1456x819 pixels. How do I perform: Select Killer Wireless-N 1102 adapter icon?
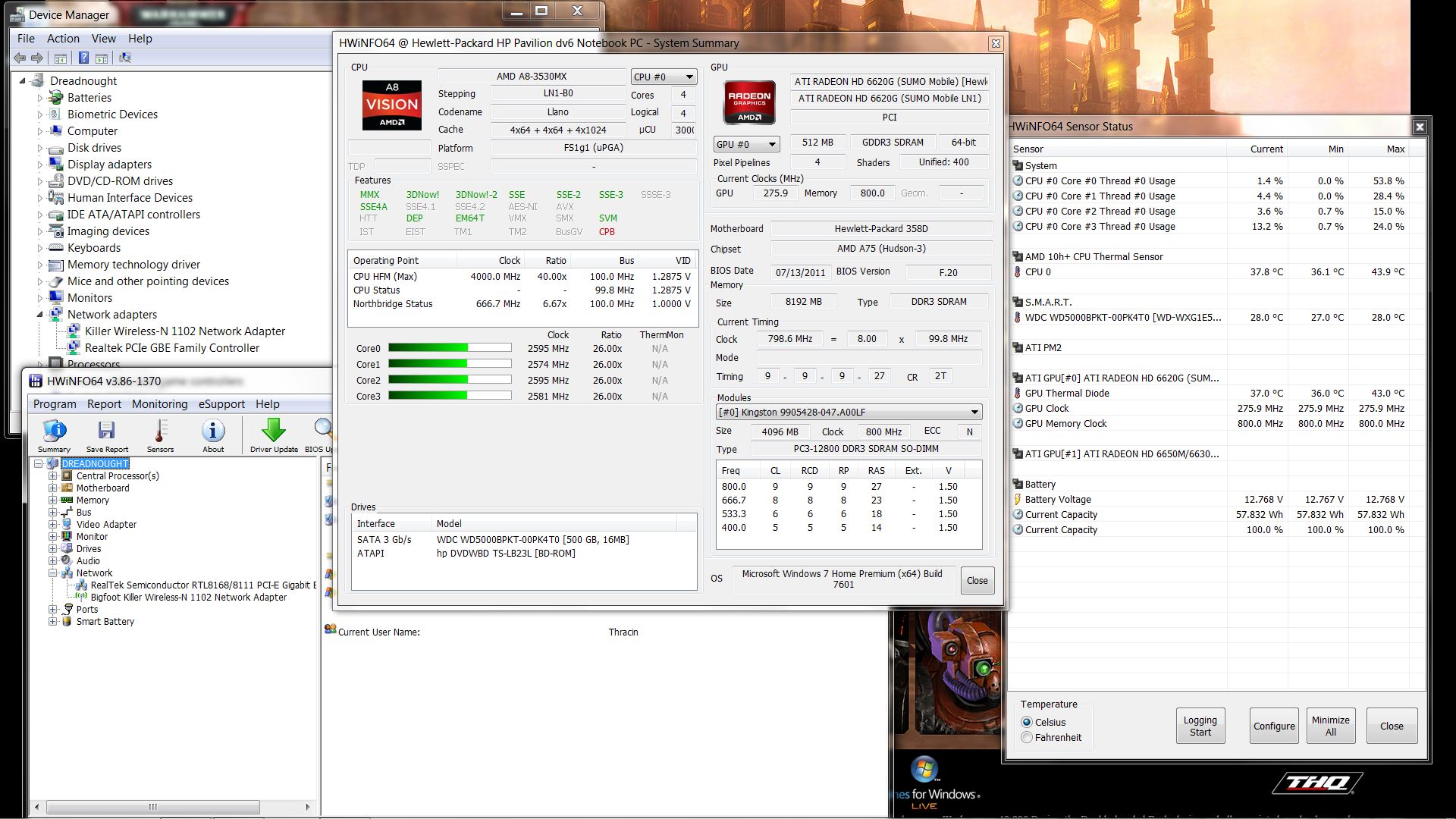click(74, 331)
